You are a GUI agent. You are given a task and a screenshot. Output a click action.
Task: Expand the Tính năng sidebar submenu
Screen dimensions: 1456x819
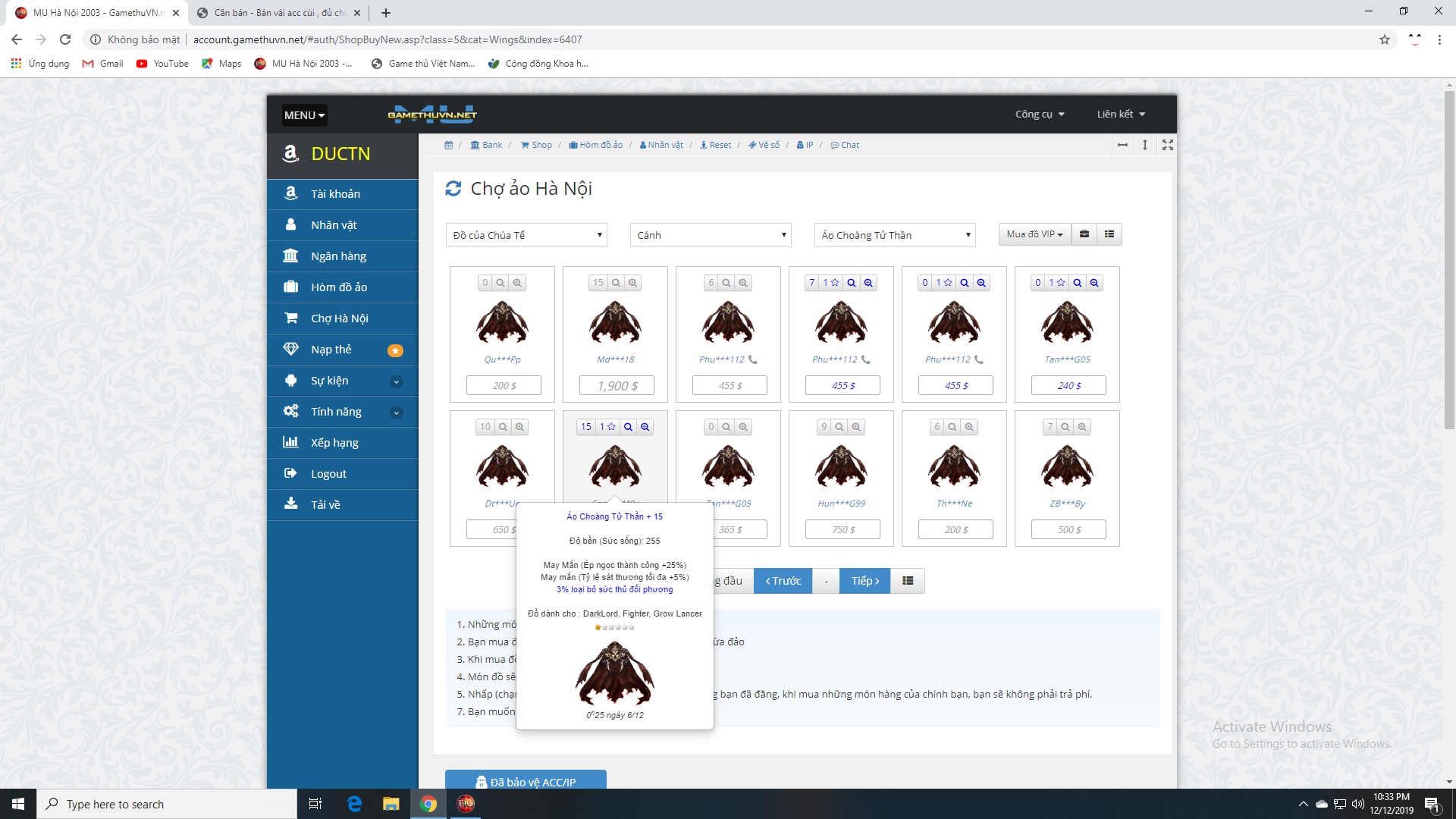point(396,413)
